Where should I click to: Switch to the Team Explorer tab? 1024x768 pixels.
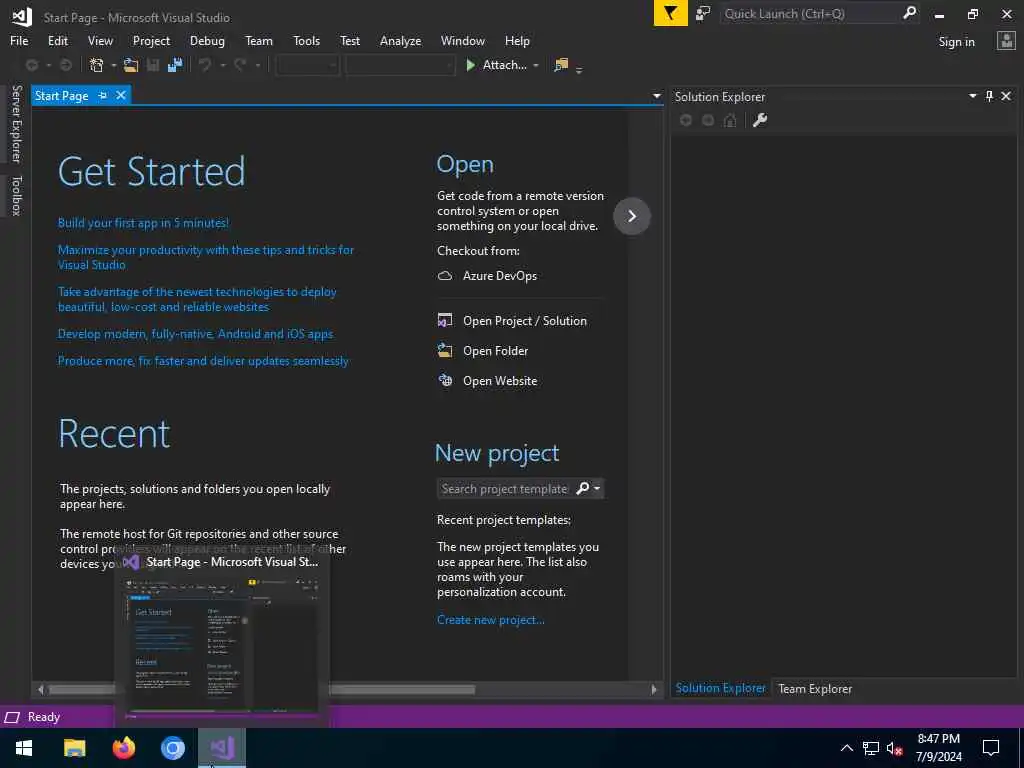click(x=814, y=688)
